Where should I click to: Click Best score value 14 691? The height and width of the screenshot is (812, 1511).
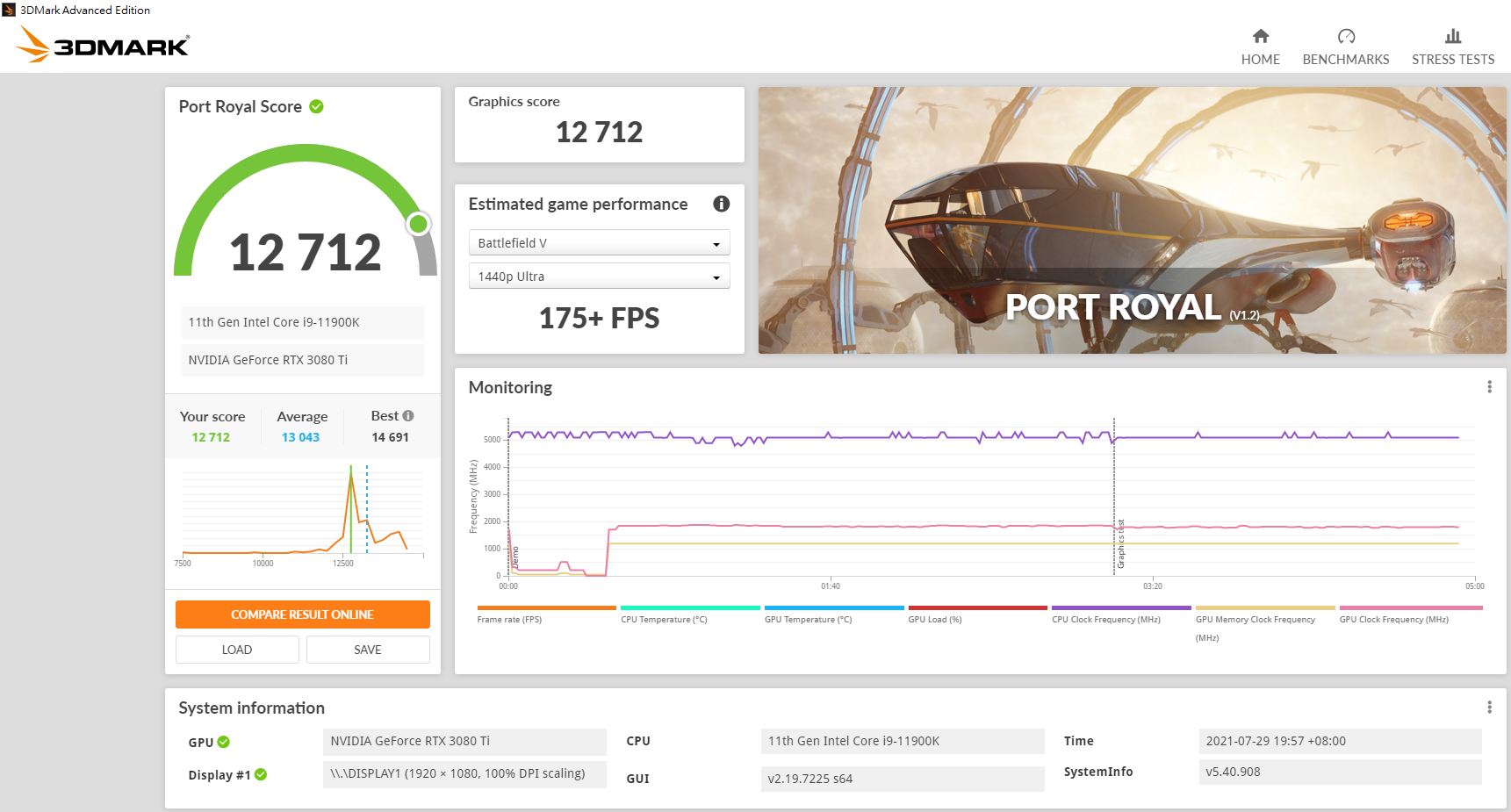tap(390, 437)
